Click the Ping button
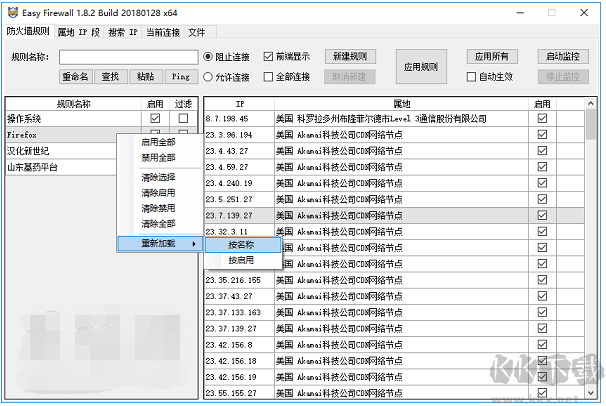 (x=179, y=76)
